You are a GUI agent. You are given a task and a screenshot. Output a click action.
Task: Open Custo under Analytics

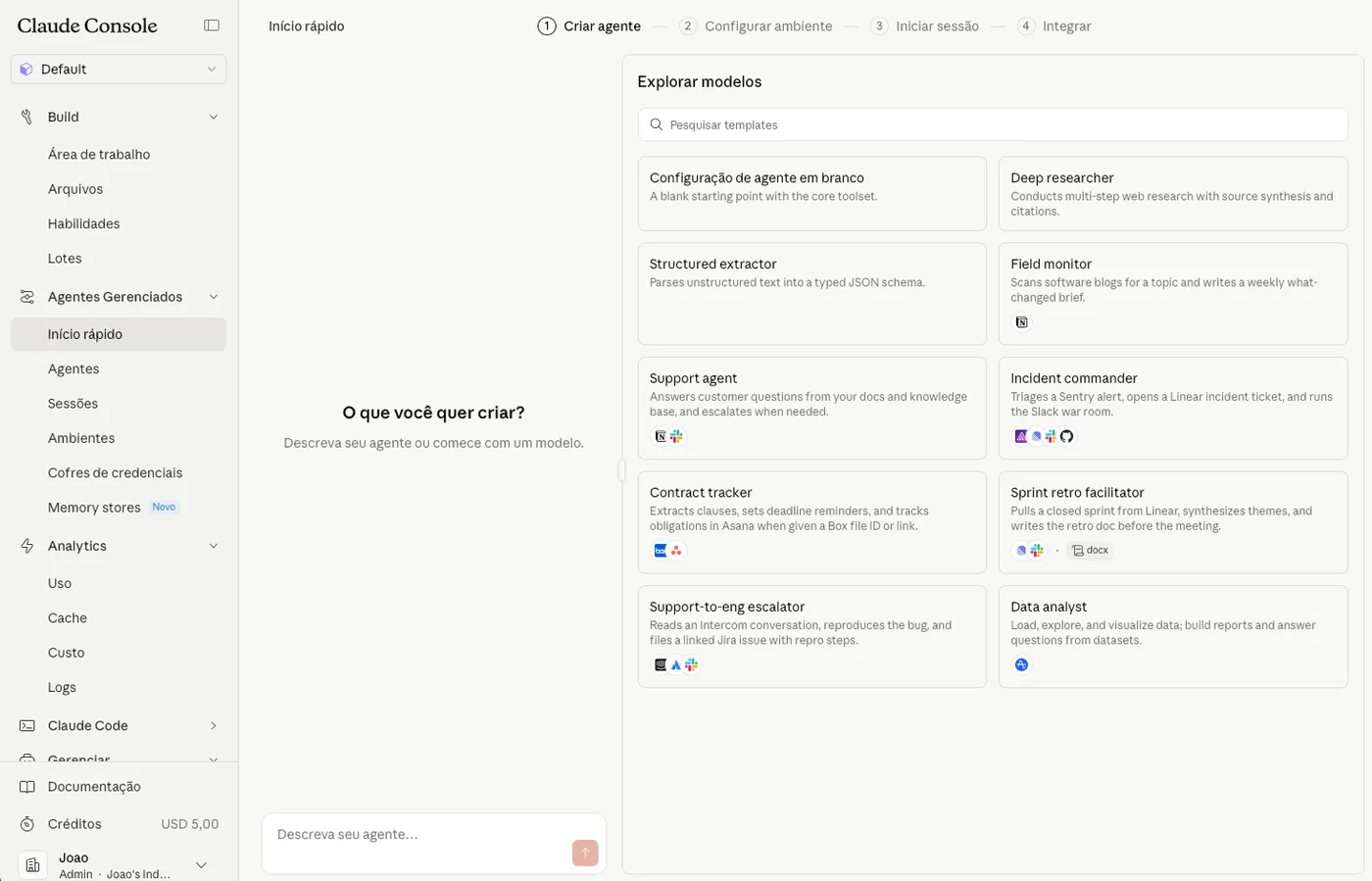click(x=119, y=653)
